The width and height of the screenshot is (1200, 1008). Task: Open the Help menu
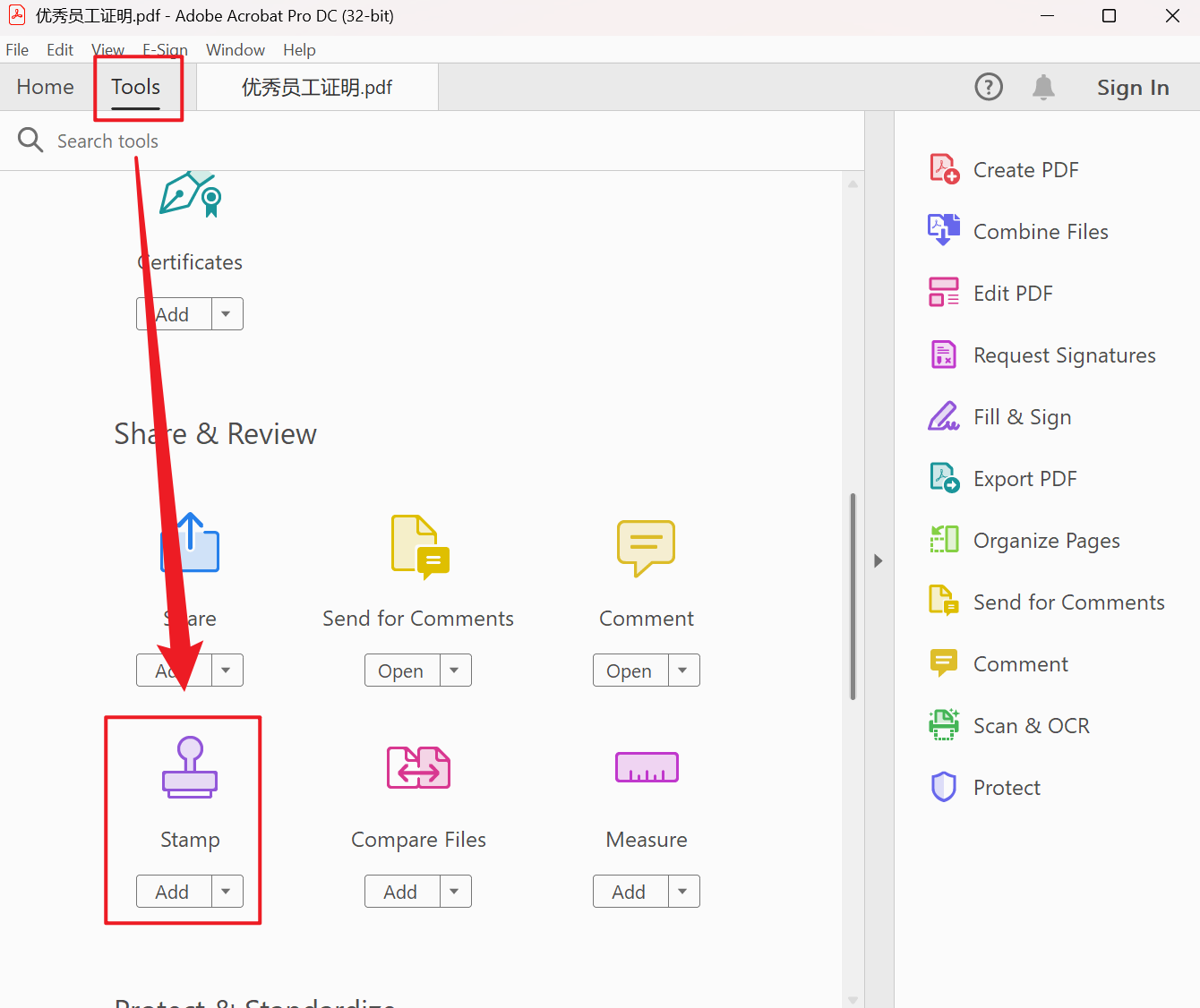pyautogui.click(x=299, y=50)
